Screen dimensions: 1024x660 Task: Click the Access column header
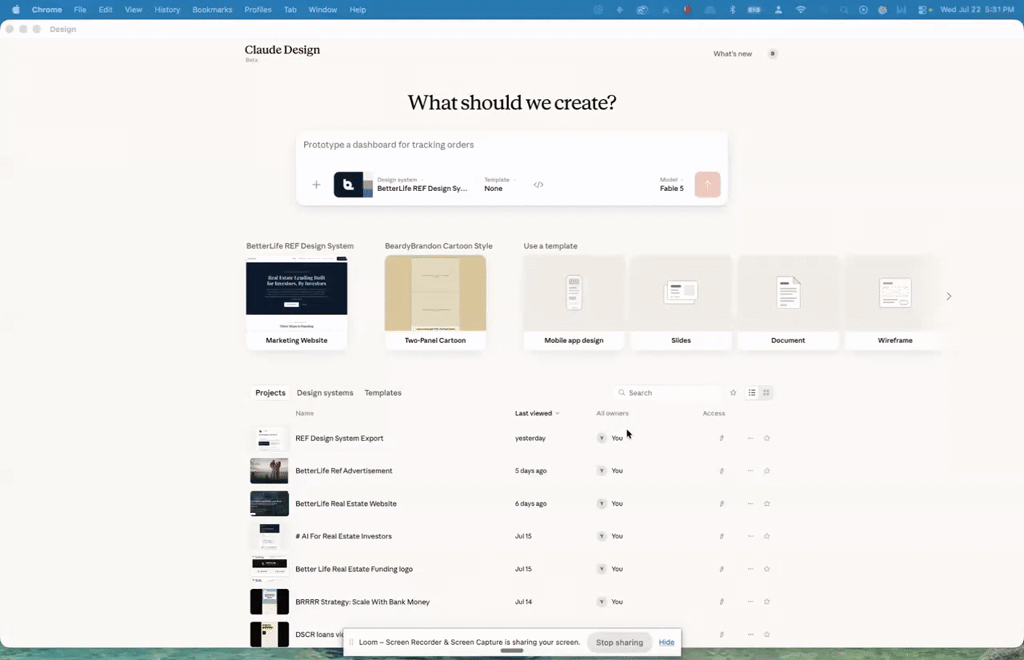(x=713, y=413)
